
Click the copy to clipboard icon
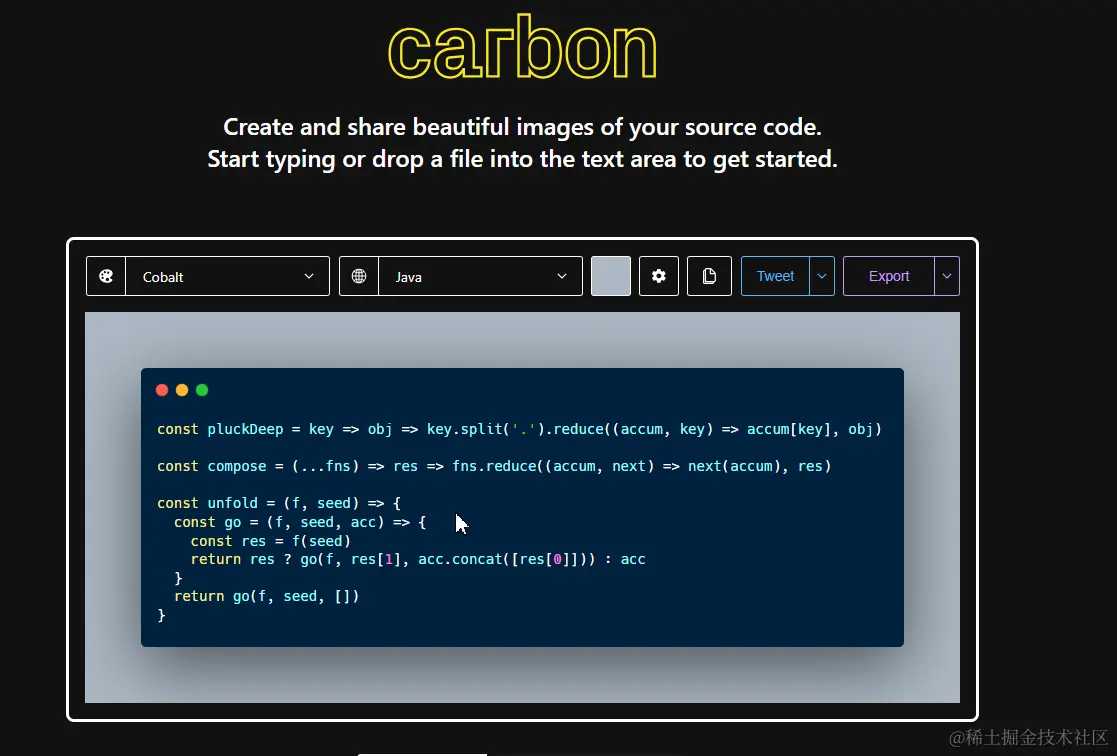click(x=709, y=276)
